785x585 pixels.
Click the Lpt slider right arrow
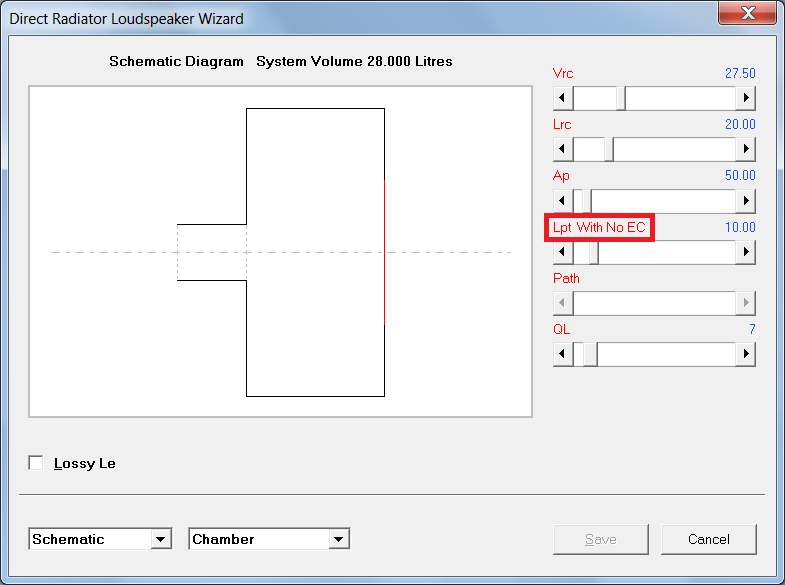point(745,252)
